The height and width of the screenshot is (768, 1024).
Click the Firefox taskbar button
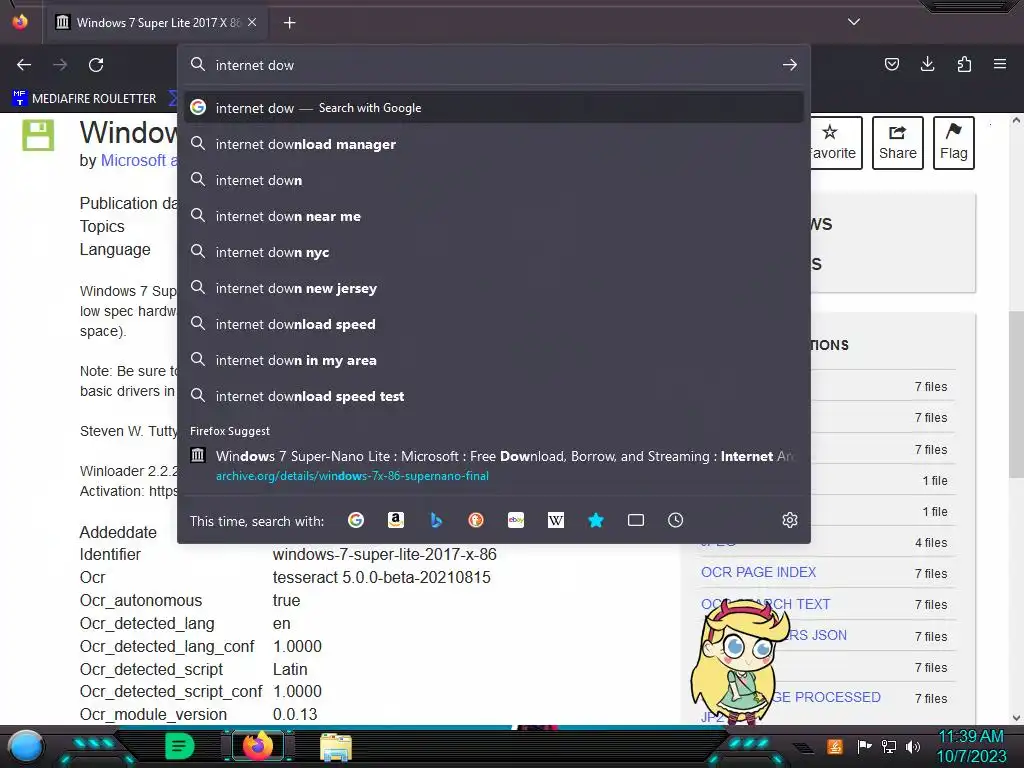pyautogui.click(x=258, y=746)
